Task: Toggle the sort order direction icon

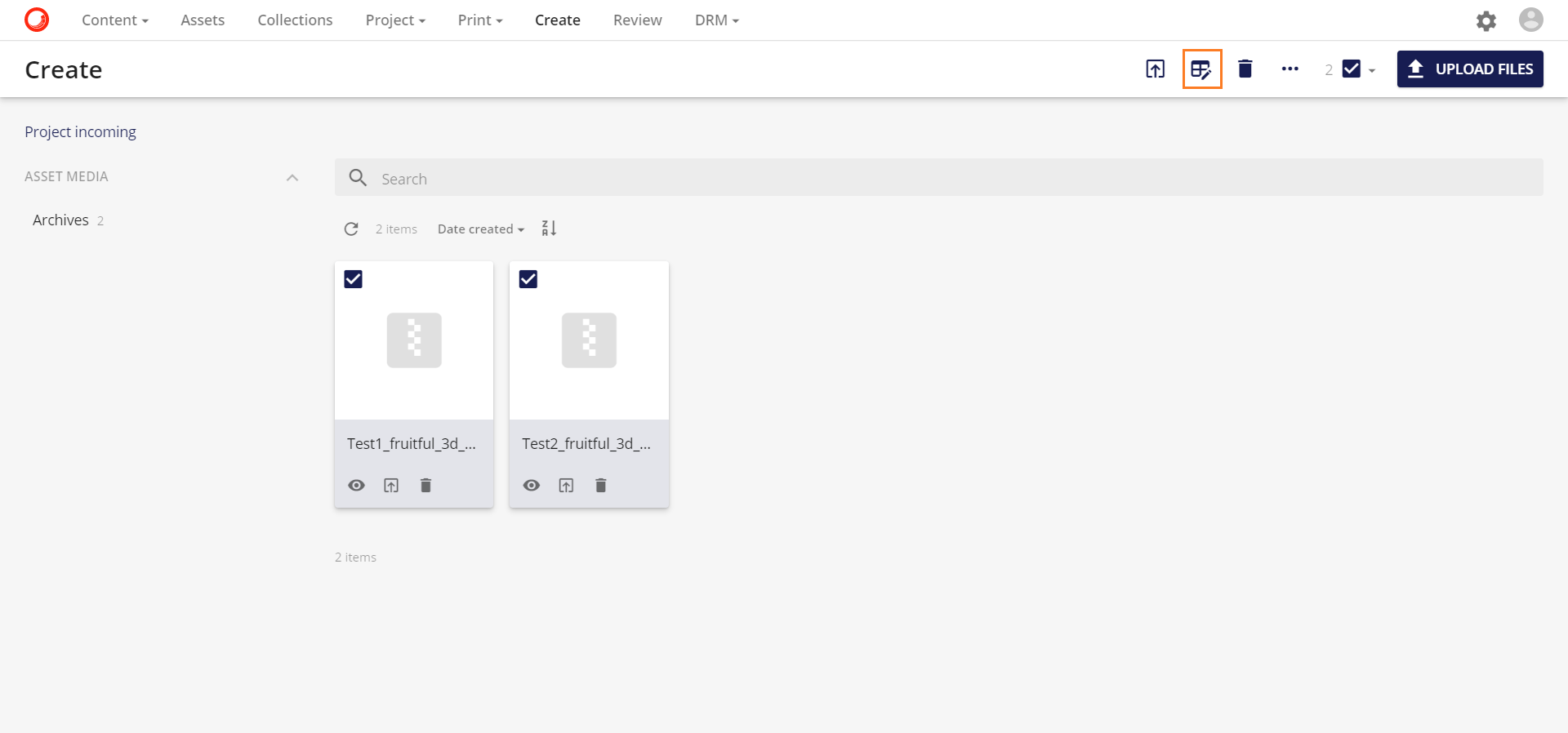Action: 549,229
